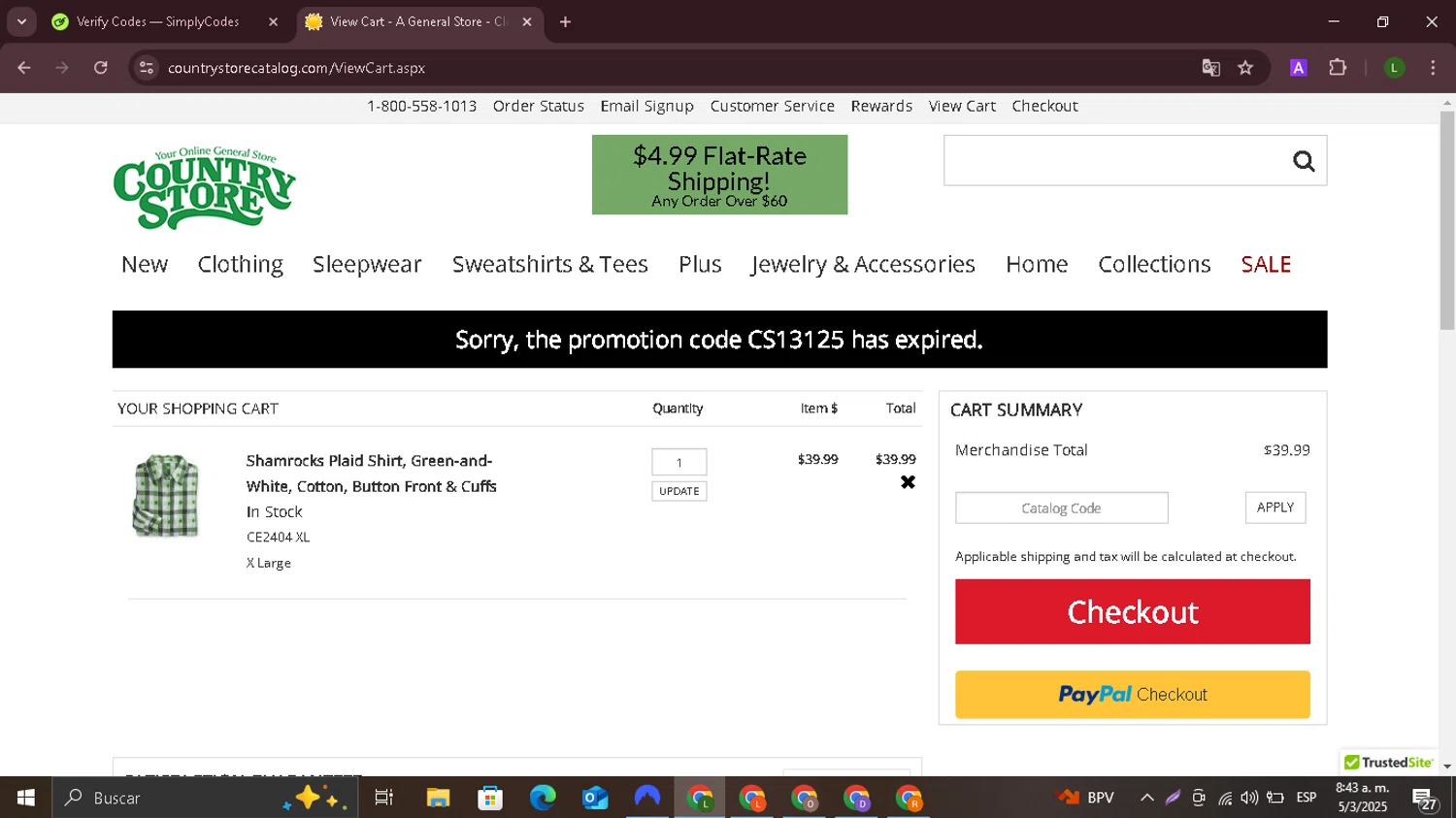Open the Clothing category
The image size is (1456, 818).
click(241, 264)
